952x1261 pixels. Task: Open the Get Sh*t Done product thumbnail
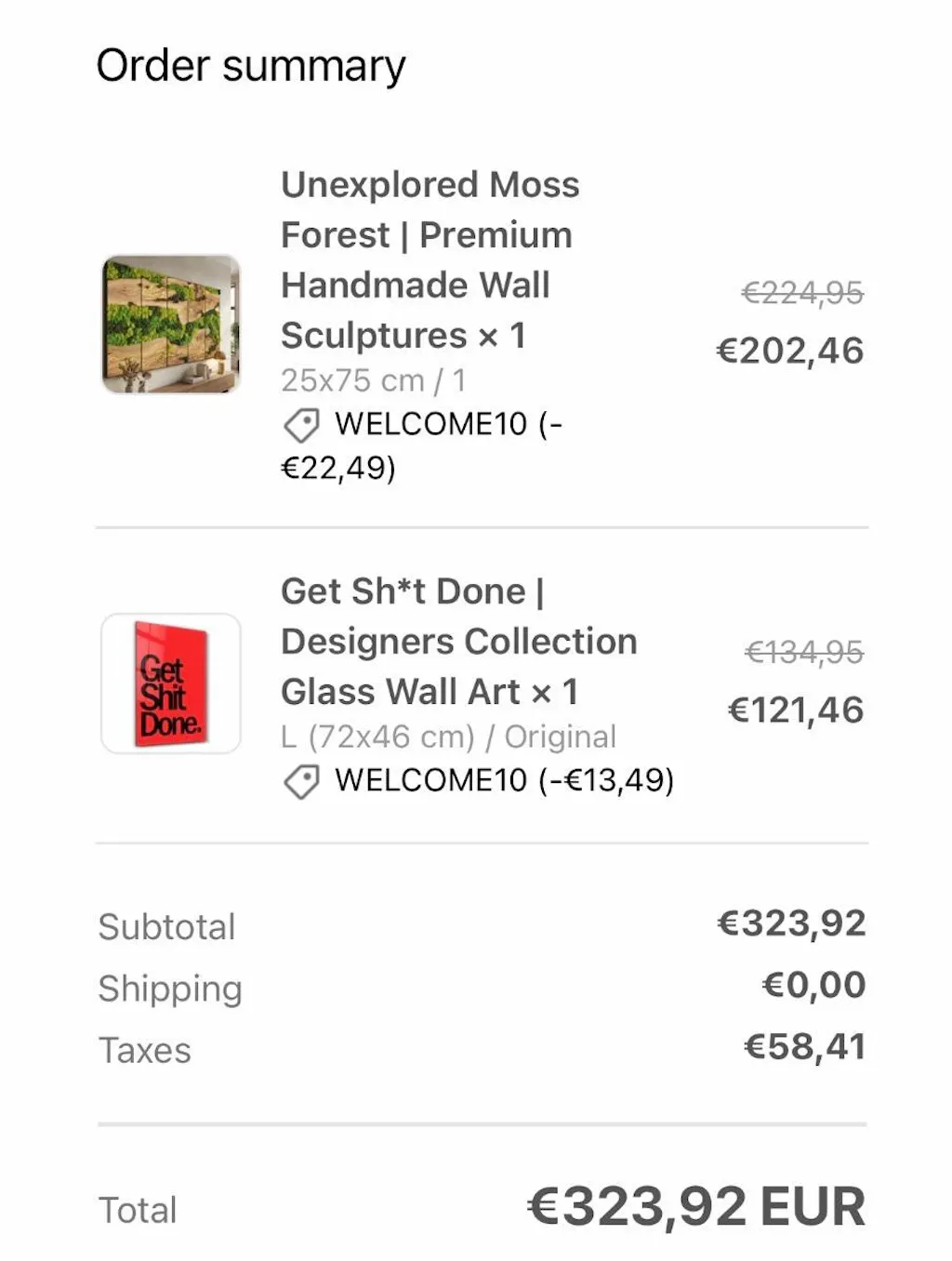(171, 684)
